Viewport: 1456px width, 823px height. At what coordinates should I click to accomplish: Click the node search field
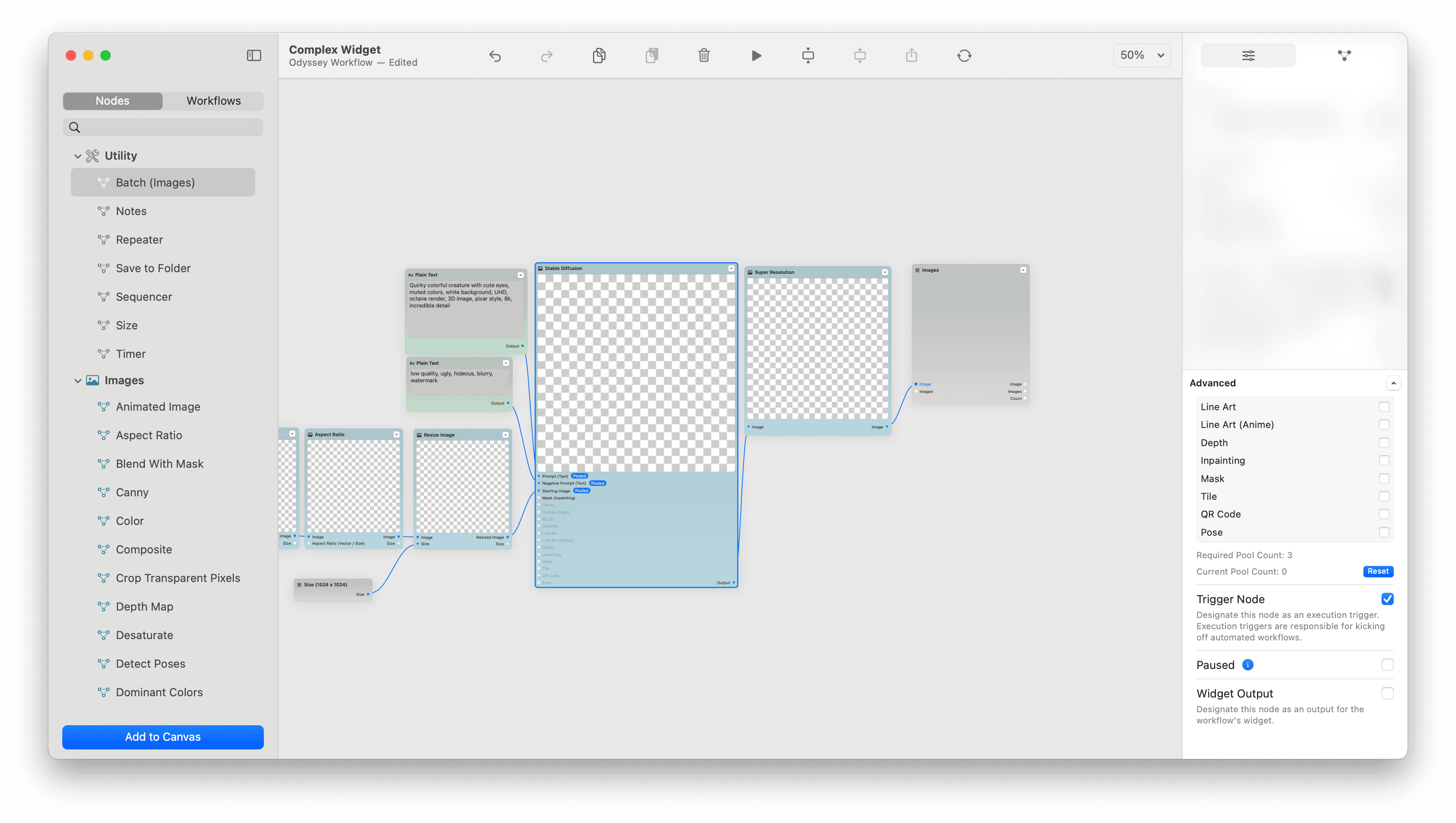coord(163,127)
